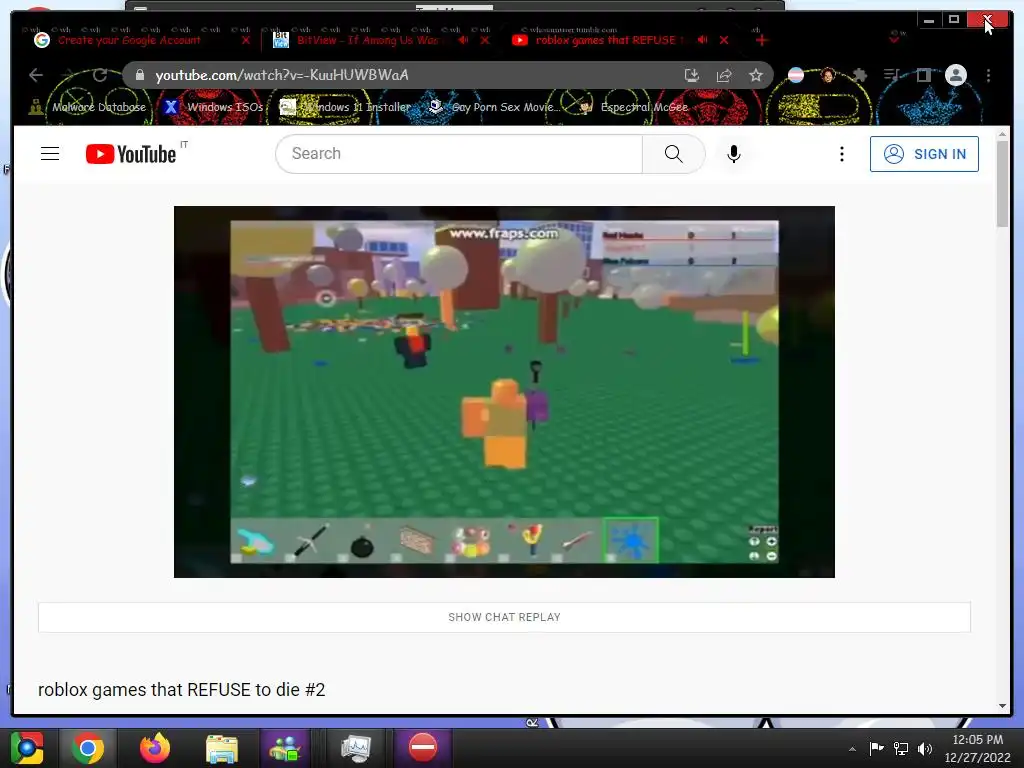The height and width of the screenshot is (768, 1024).
Task: Click the SIGN IN button
Action: tap(924, 154)
